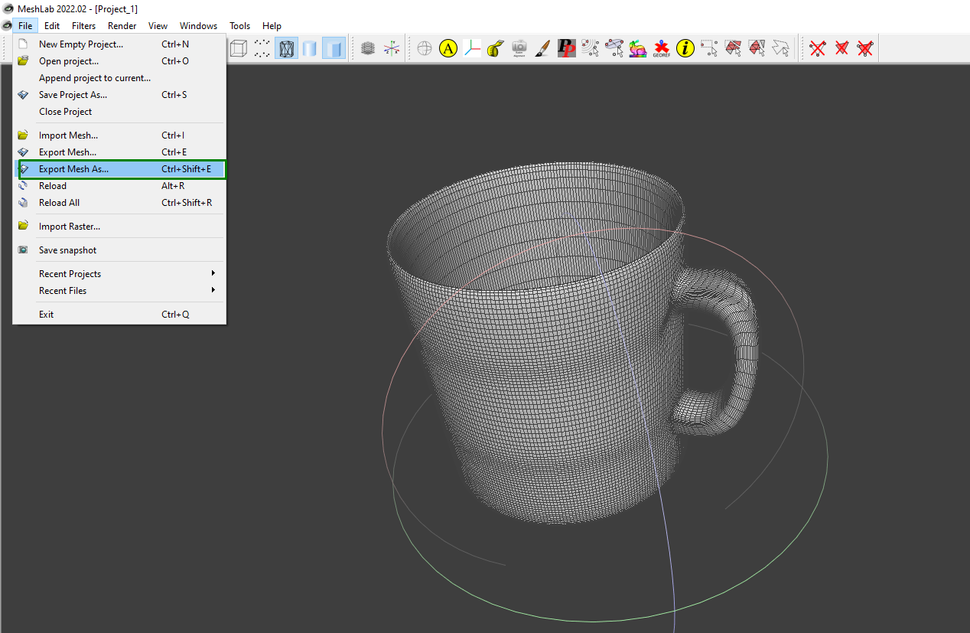Toggle on-screen text labels with the A icon
This screenshot has width=970, height=633.
click(447, 47)
